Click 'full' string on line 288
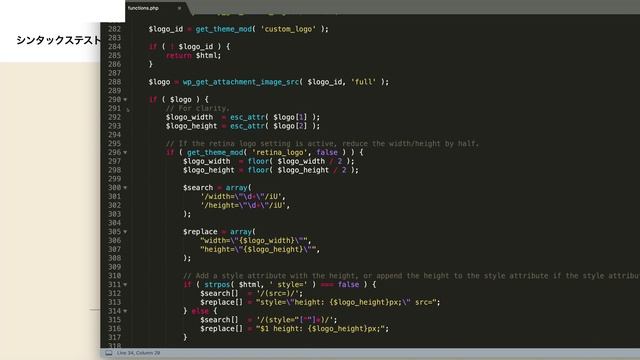This screenshot has width=640, height=360. tap(363, 82)
